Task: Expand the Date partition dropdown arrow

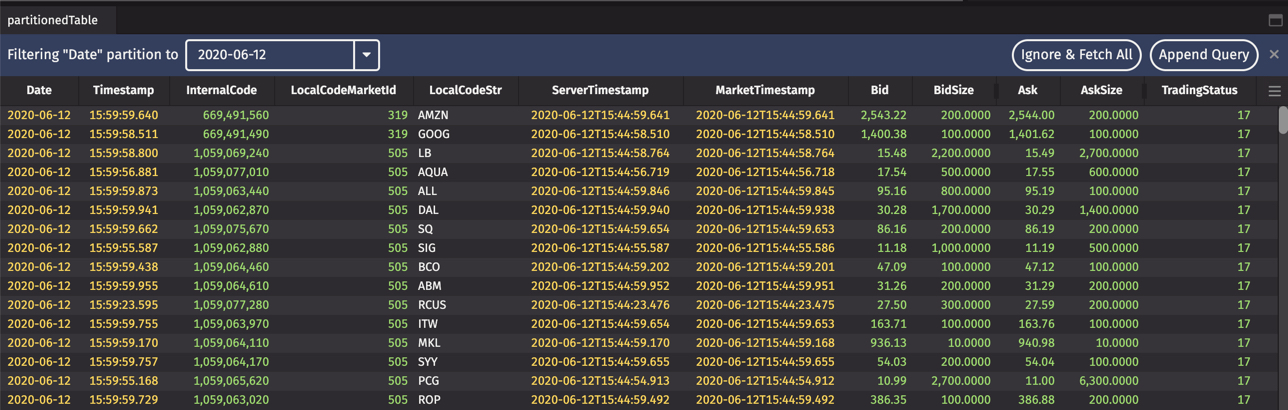Action: tap(367, 55)
